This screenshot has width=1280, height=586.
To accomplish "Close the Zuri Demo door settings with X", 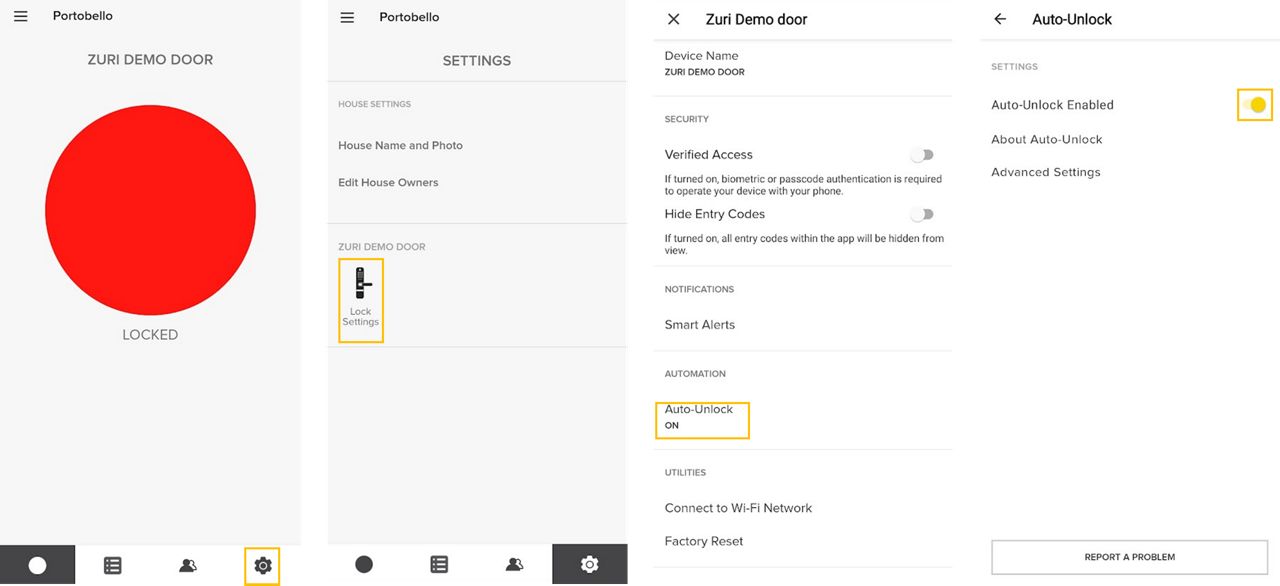I will click(x=674, y=19).
